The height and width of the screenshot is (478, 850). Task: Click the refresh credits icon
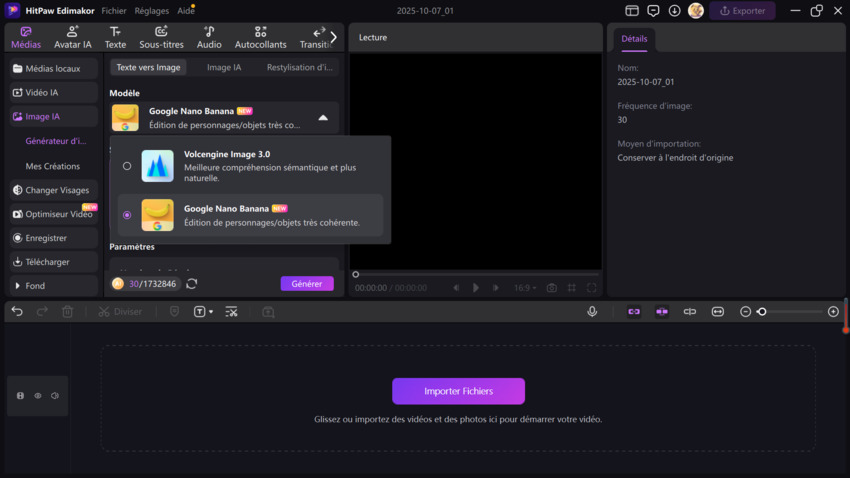point(192,284)
